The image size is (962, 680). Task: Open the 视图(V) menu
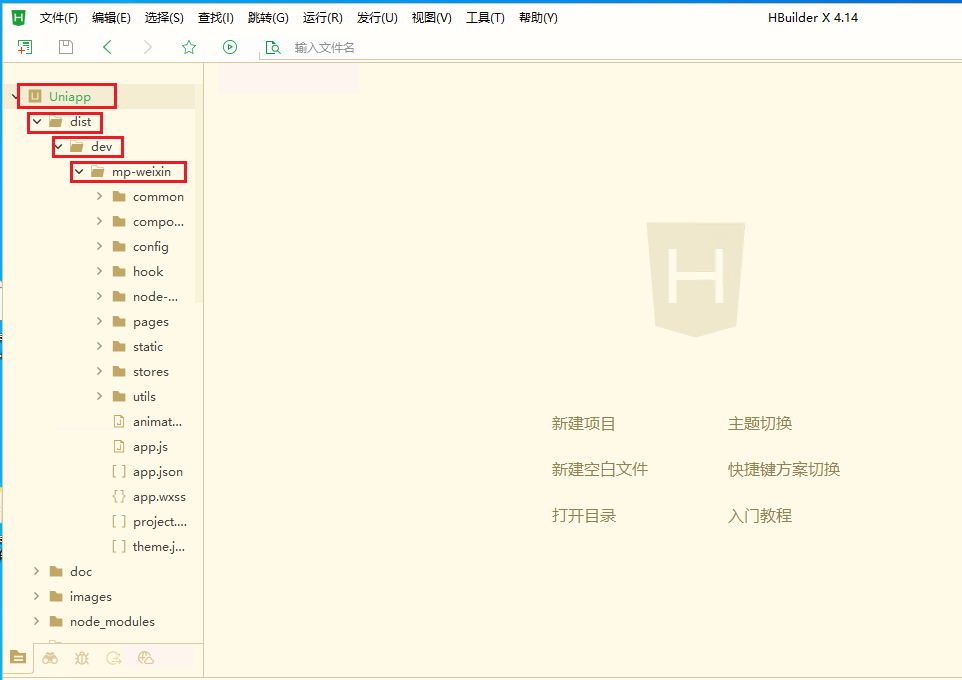[x=431, y=18]
